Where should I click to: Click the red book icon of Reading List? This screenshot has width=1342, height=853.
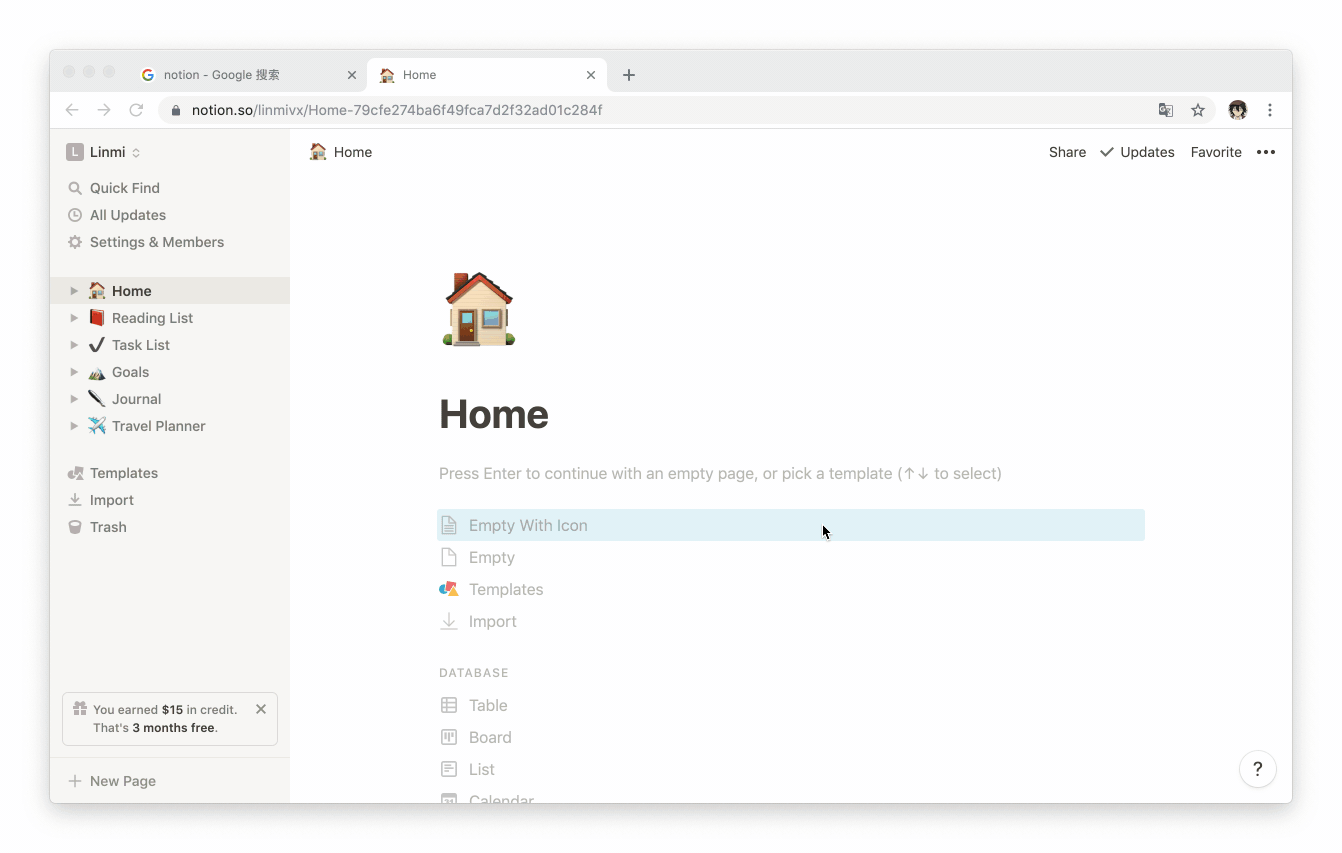pos(97,318)
